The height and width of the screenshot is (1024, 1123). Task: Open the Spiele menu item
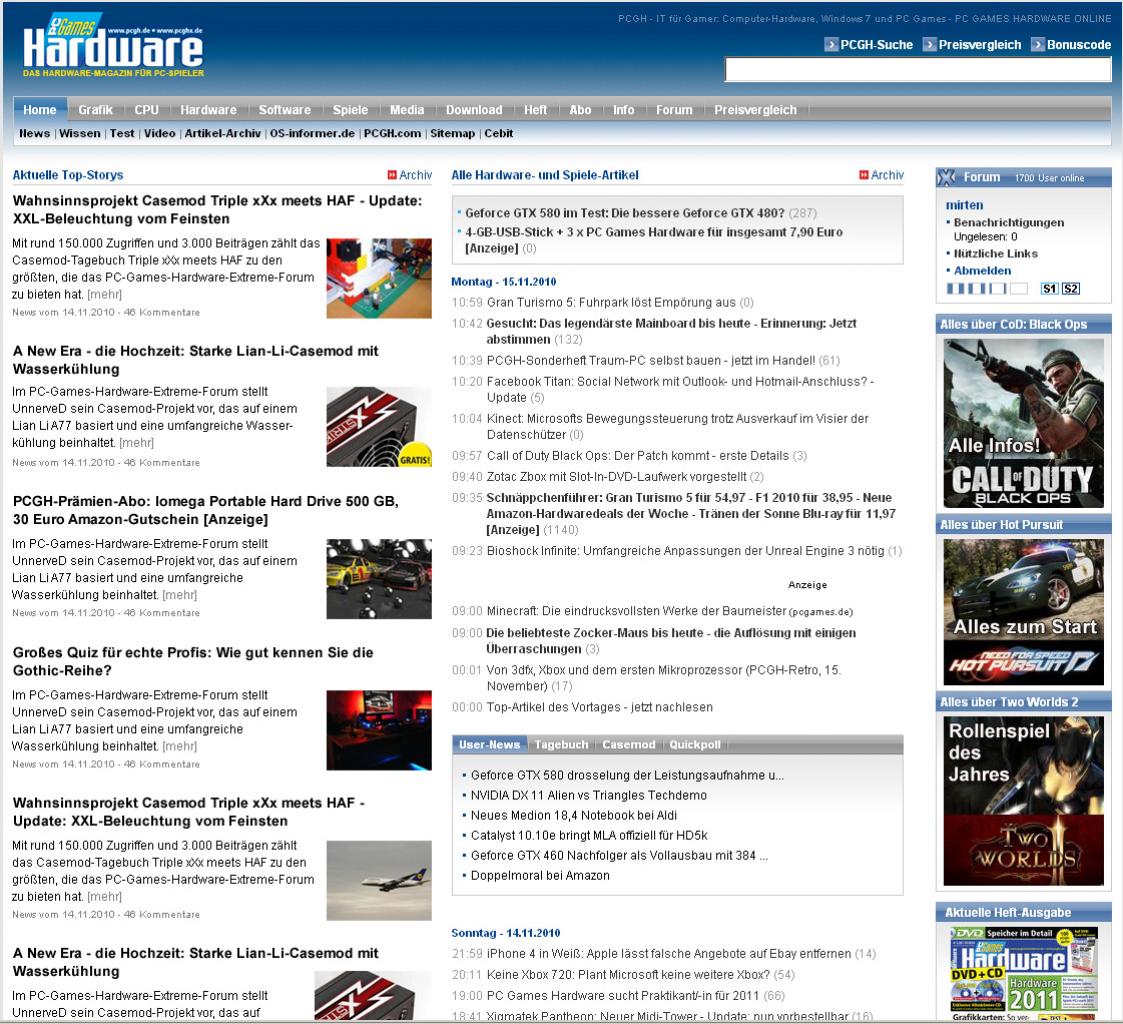point(350,110)
